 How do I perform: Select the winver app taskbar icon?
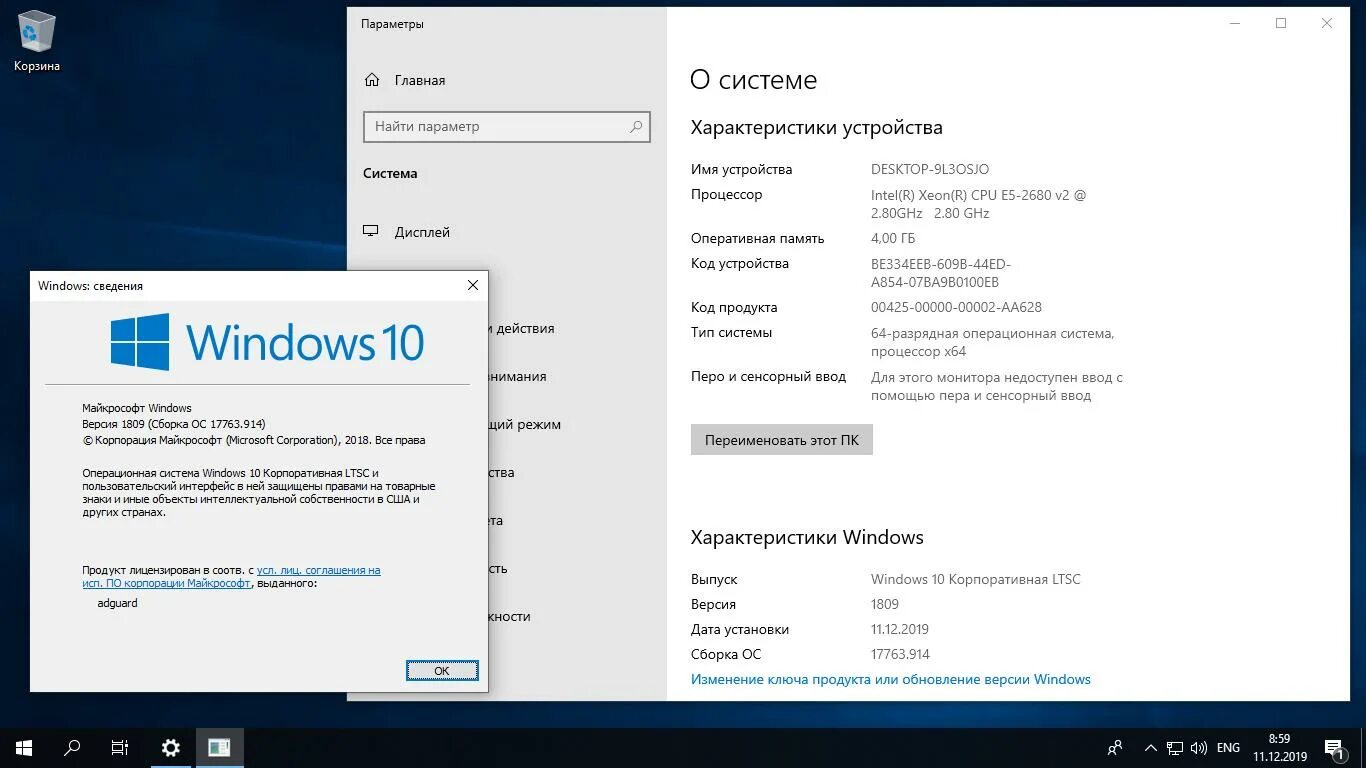click(x=219, y=747)
